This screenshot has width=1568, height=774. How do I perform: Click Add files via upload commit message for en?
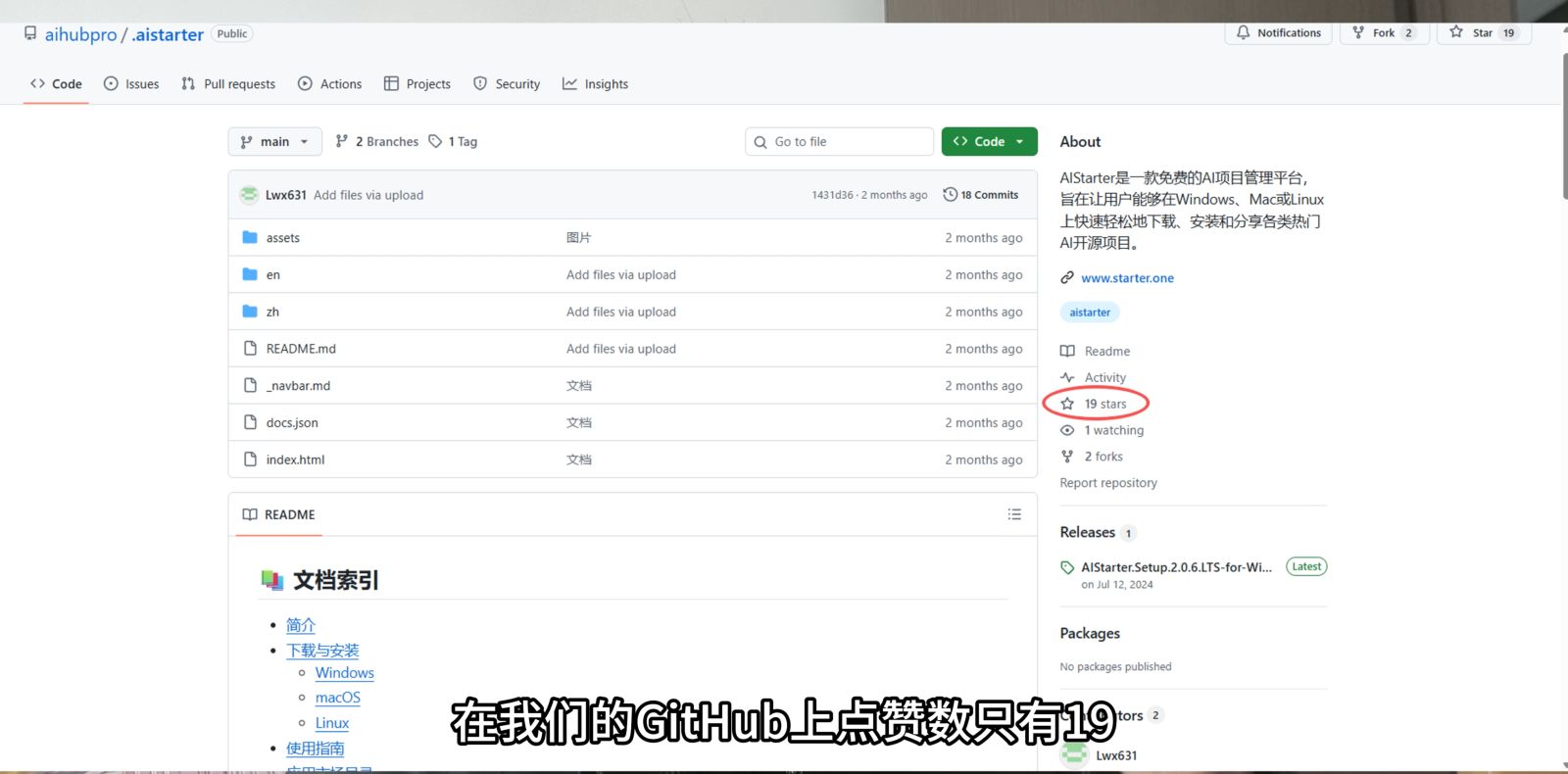click(x=621, y=275)
